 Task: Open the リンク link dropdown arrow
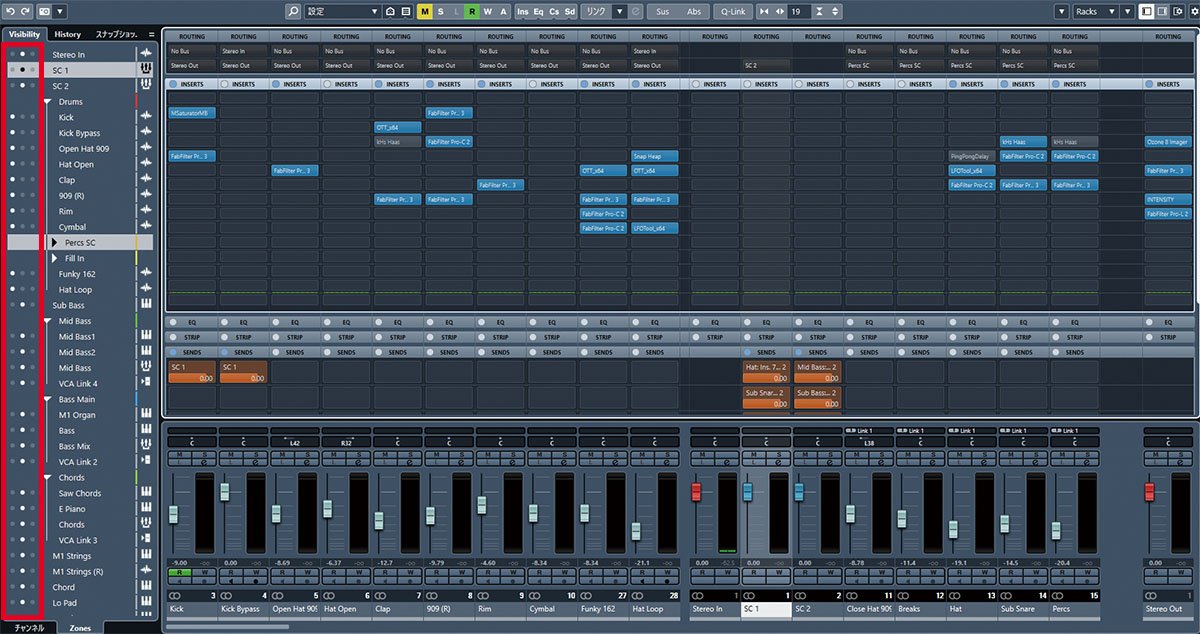619,11
